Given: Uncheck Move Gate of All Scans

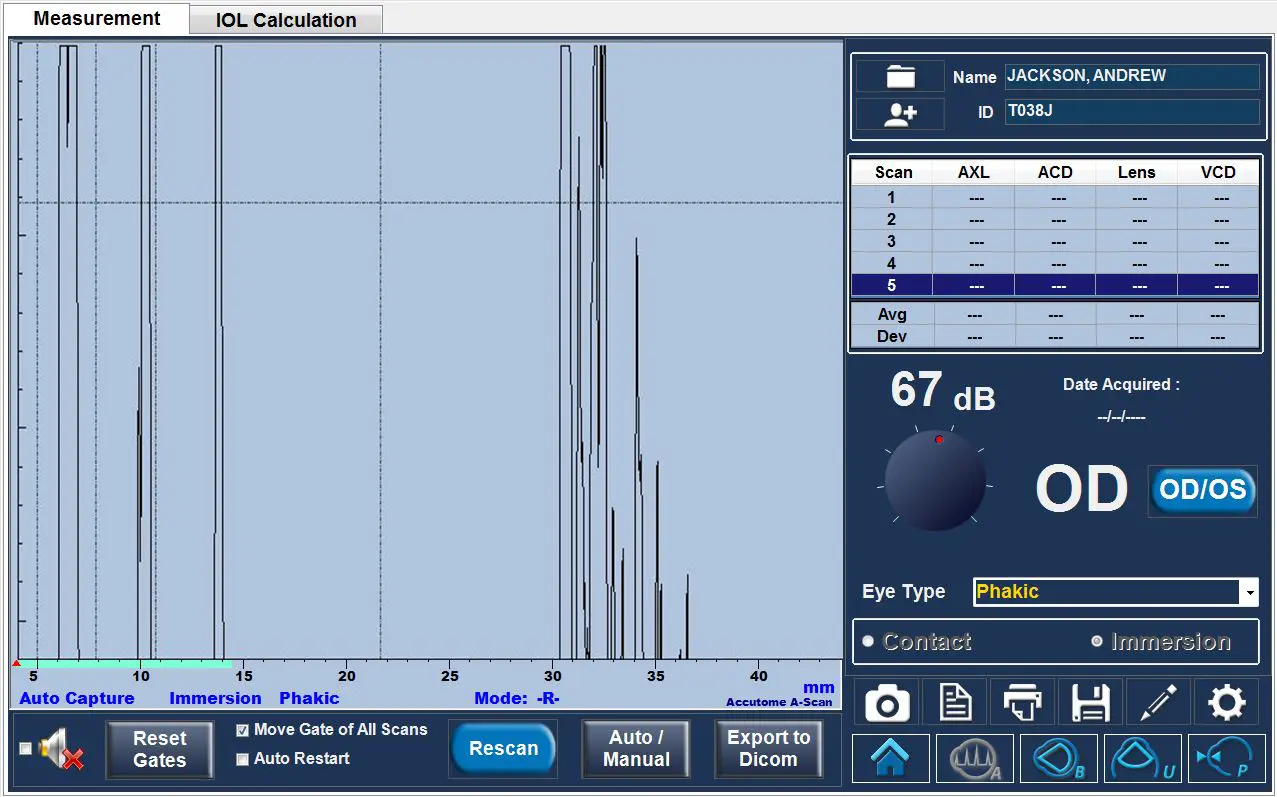Looking at the screenshot, I should click(x=242, y=731).
